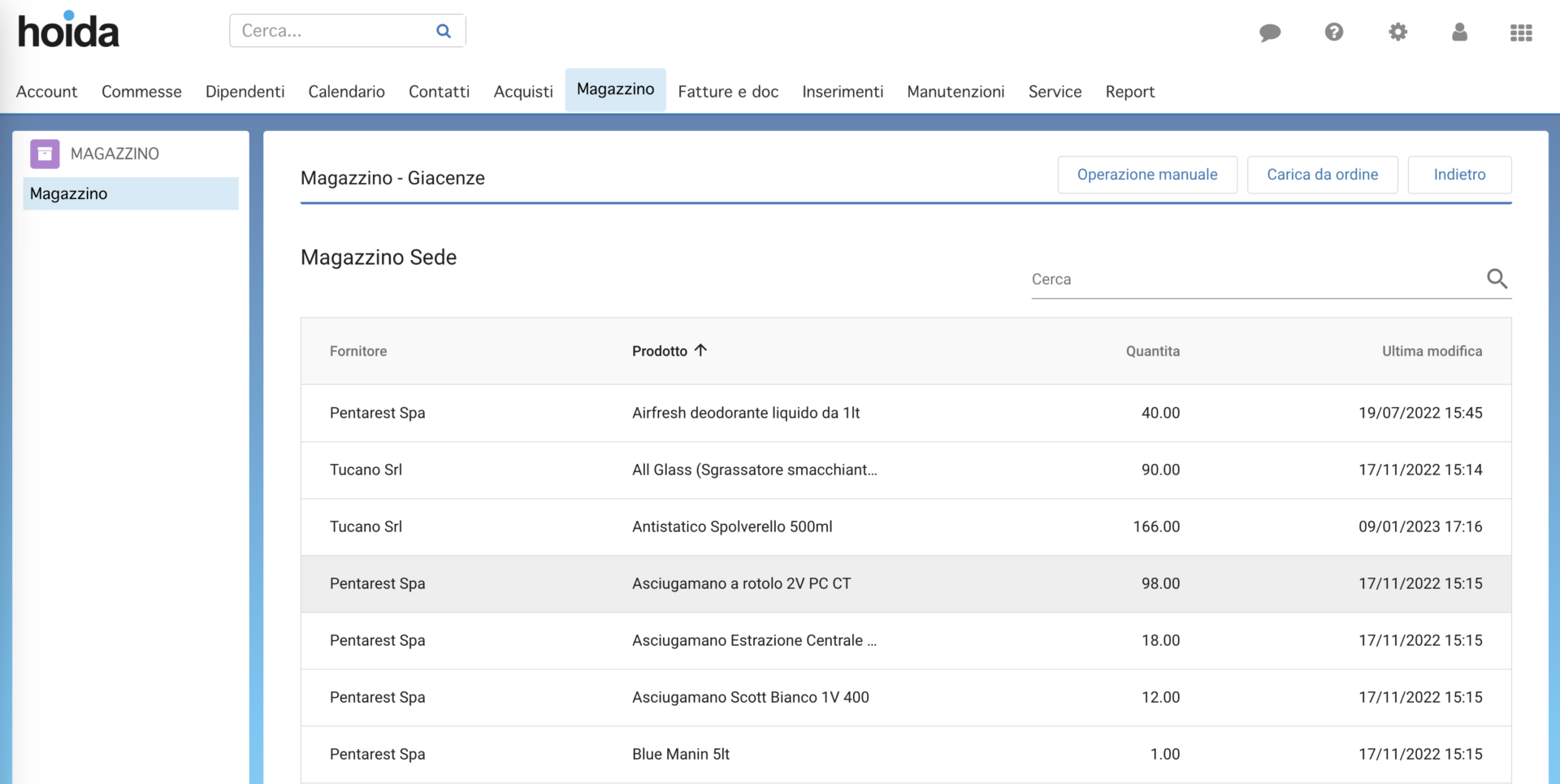Screen dimensions: 1560x784
Task: Select All Glass (Sgrassatore smacchiant… product
Action: [x=755, y=470]
